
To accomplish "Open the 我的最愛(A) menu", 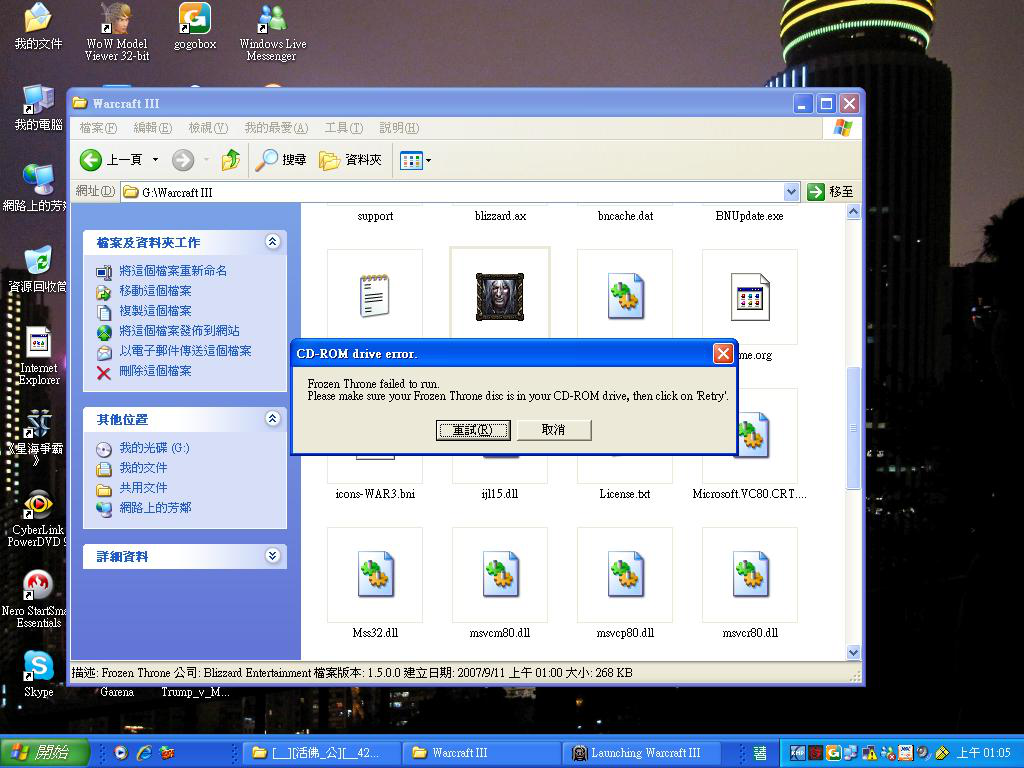I will 276,128.
